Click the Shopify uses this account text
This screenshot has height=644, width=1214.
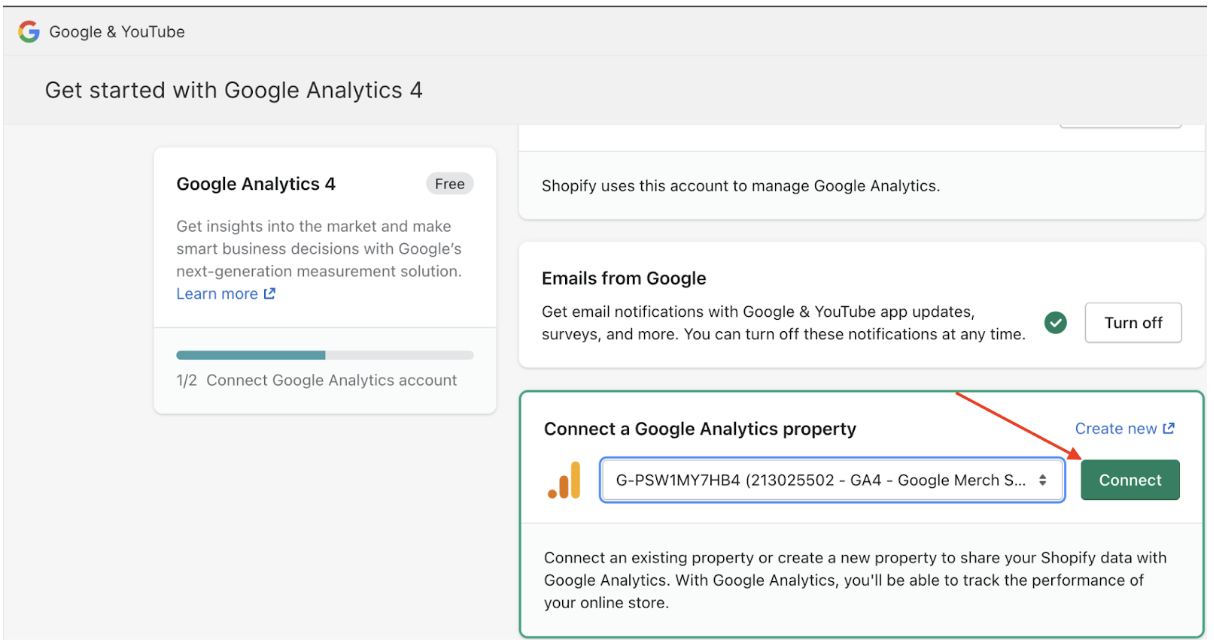[741, 186]
